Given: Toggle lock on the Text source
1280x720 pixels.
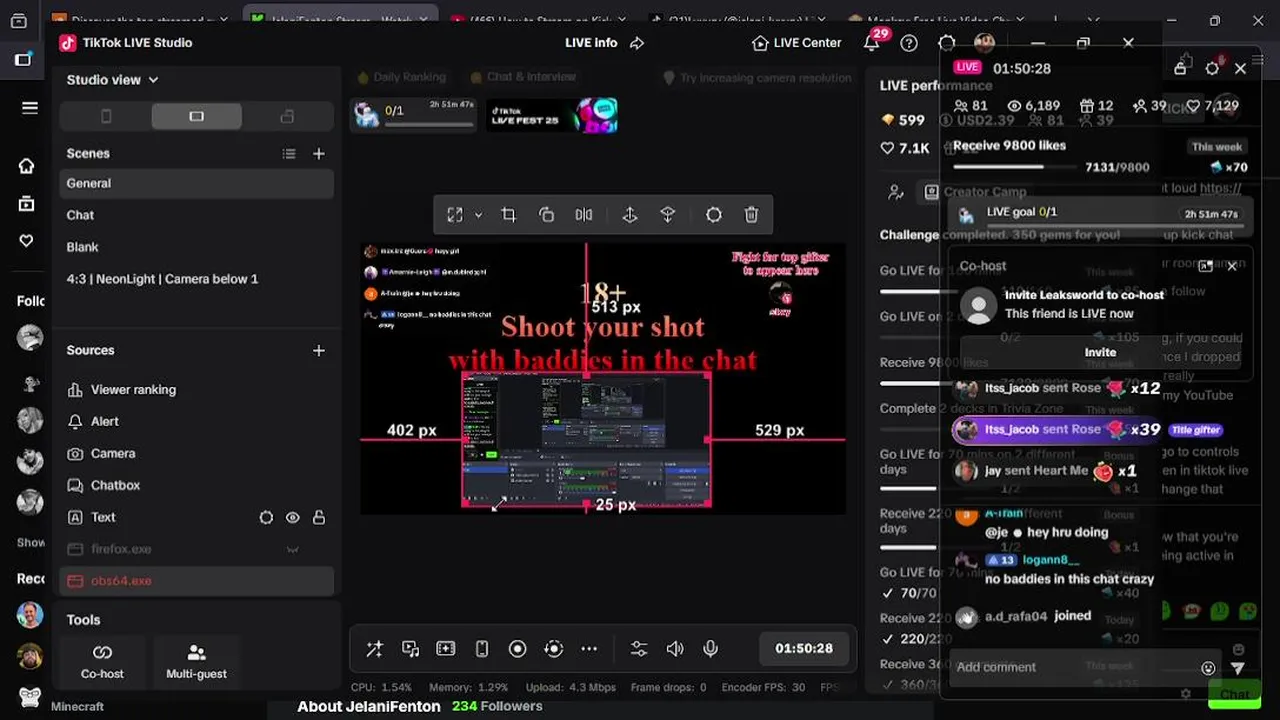Looking at the screenshot, I should coord(319,518).
